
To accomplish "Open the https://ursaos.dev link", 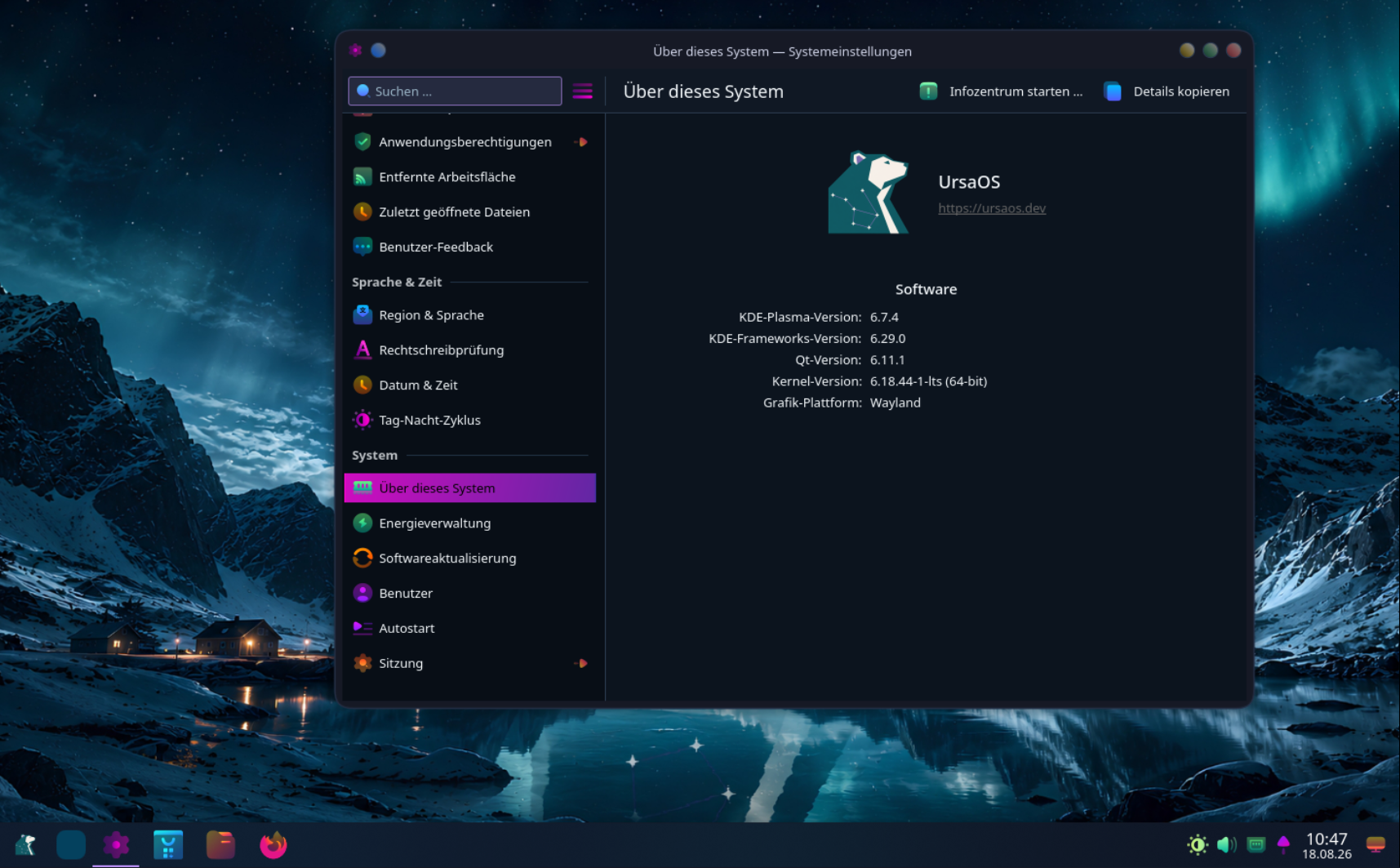I will coord(992,208).
